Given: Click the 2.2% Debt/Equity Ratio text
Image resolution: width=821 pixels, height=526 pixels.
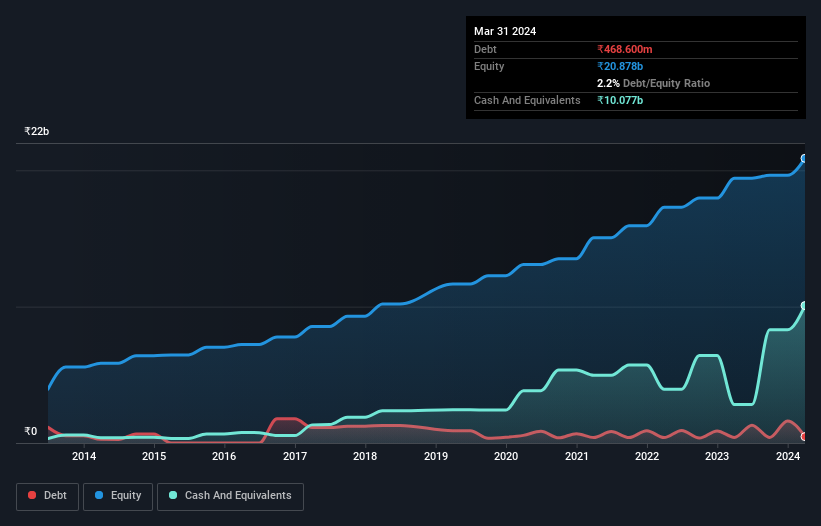Looking at the screenshot, I should (x=653, y=83).
